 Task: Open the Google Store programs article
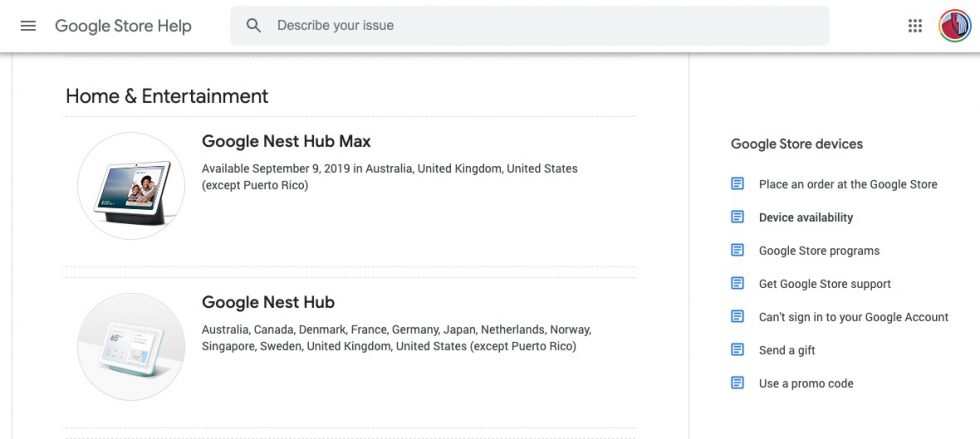click(x=819, y=251)
